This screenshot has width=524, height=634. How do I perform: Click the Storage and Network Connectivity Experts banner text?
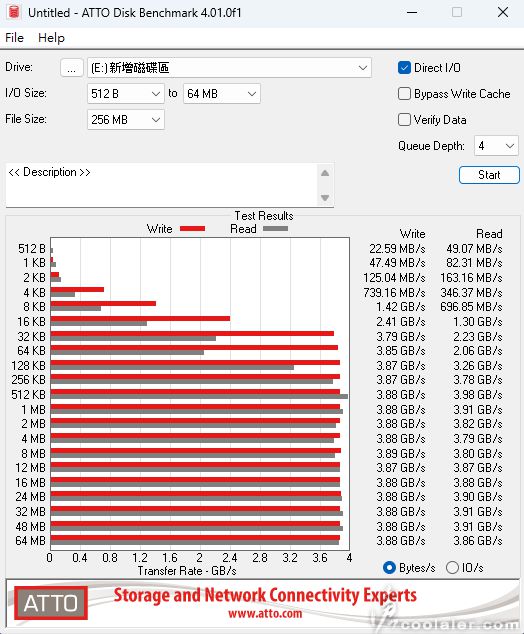[x=265, y=596]
